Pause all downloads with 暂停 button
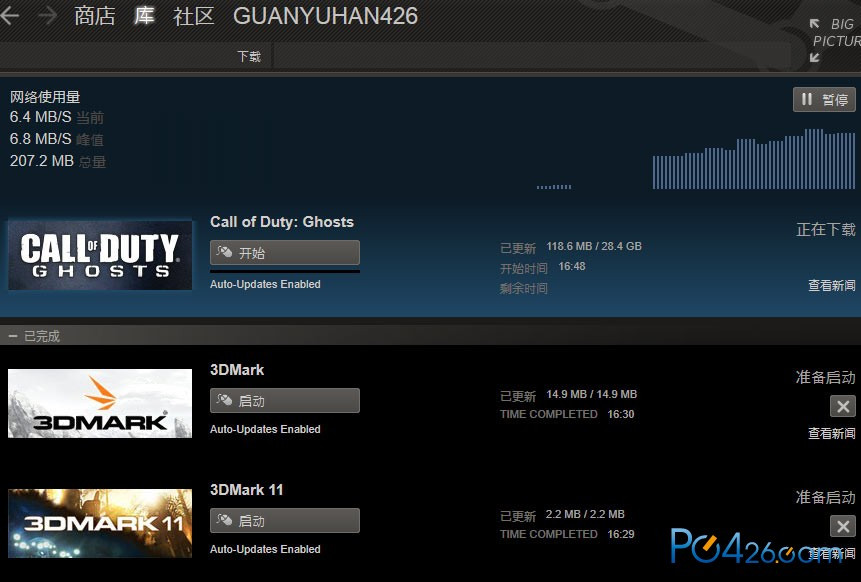861x582 pixels. tap(824, 99)
